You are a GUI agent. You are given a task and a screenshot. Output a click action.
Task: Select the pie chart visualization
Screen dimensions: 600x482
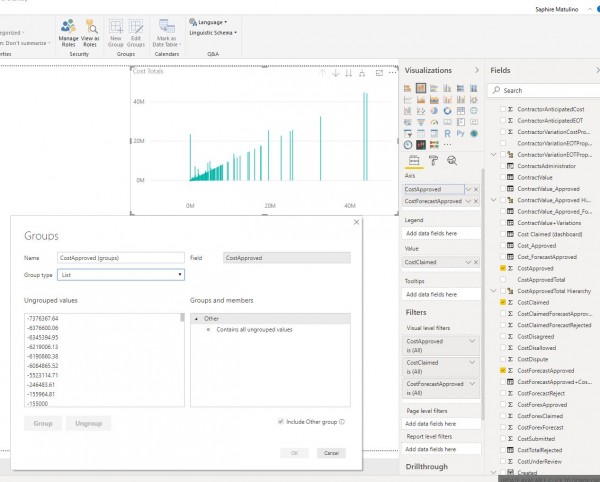click(434, 111)
